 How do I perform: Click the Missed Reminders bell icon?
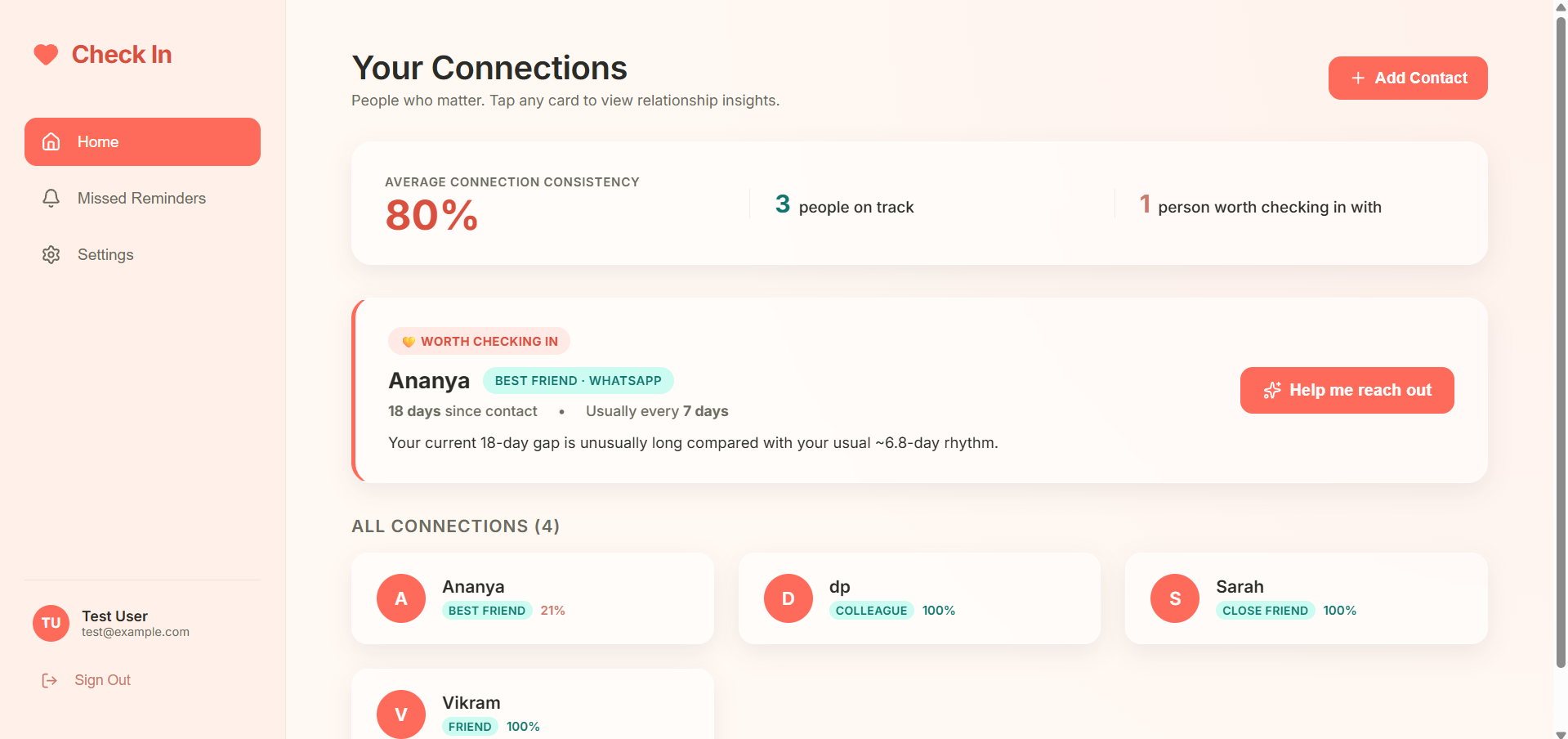(x=51, y=198)
